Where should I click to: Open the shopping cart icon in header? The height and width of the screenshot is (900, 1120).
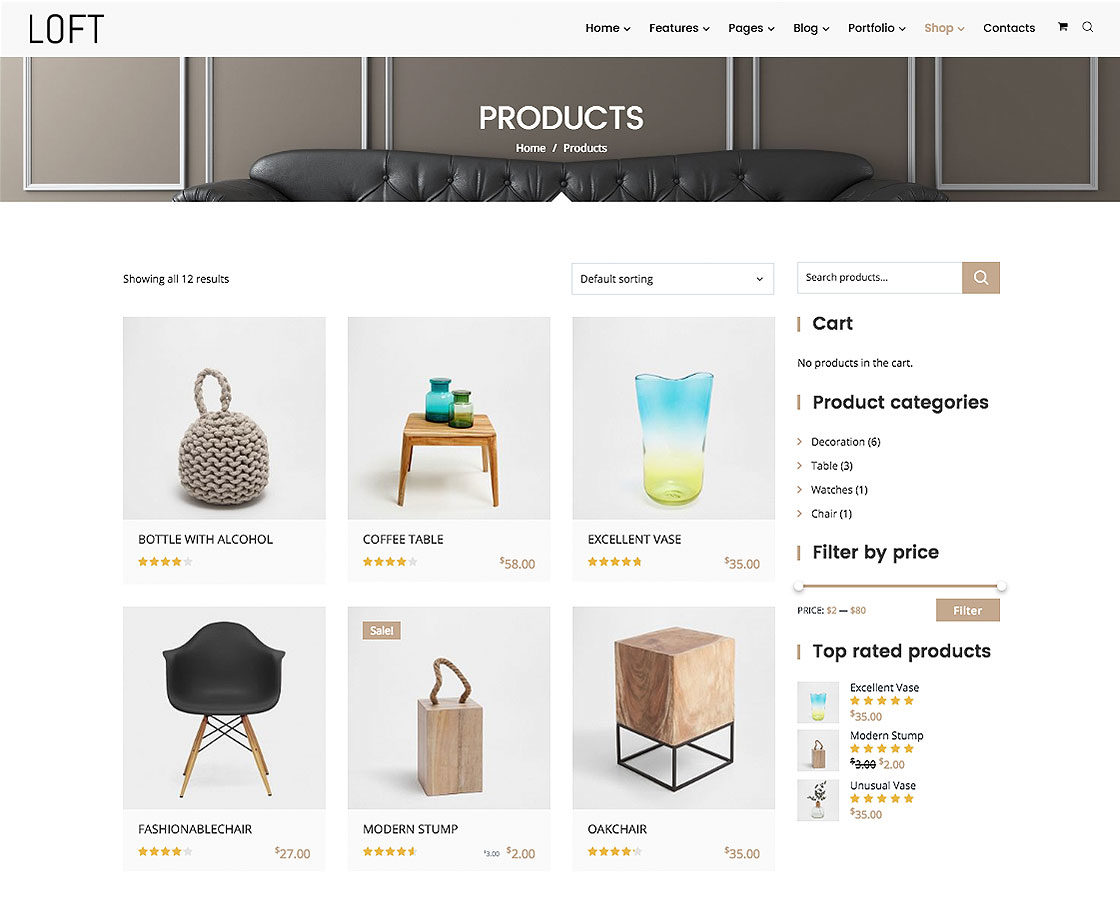tap(1062, 27)
